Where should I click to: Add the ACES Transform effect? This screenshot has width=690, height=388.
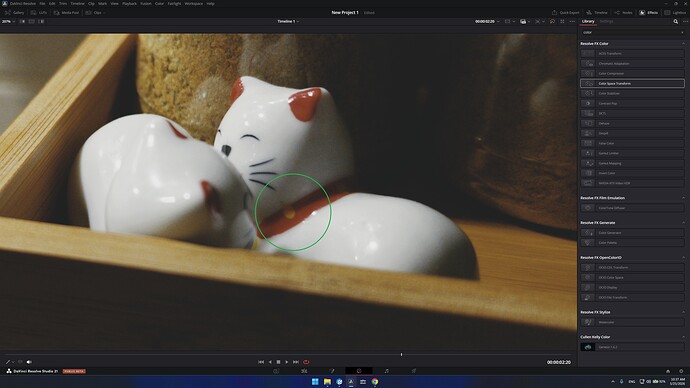coord(632,54)
